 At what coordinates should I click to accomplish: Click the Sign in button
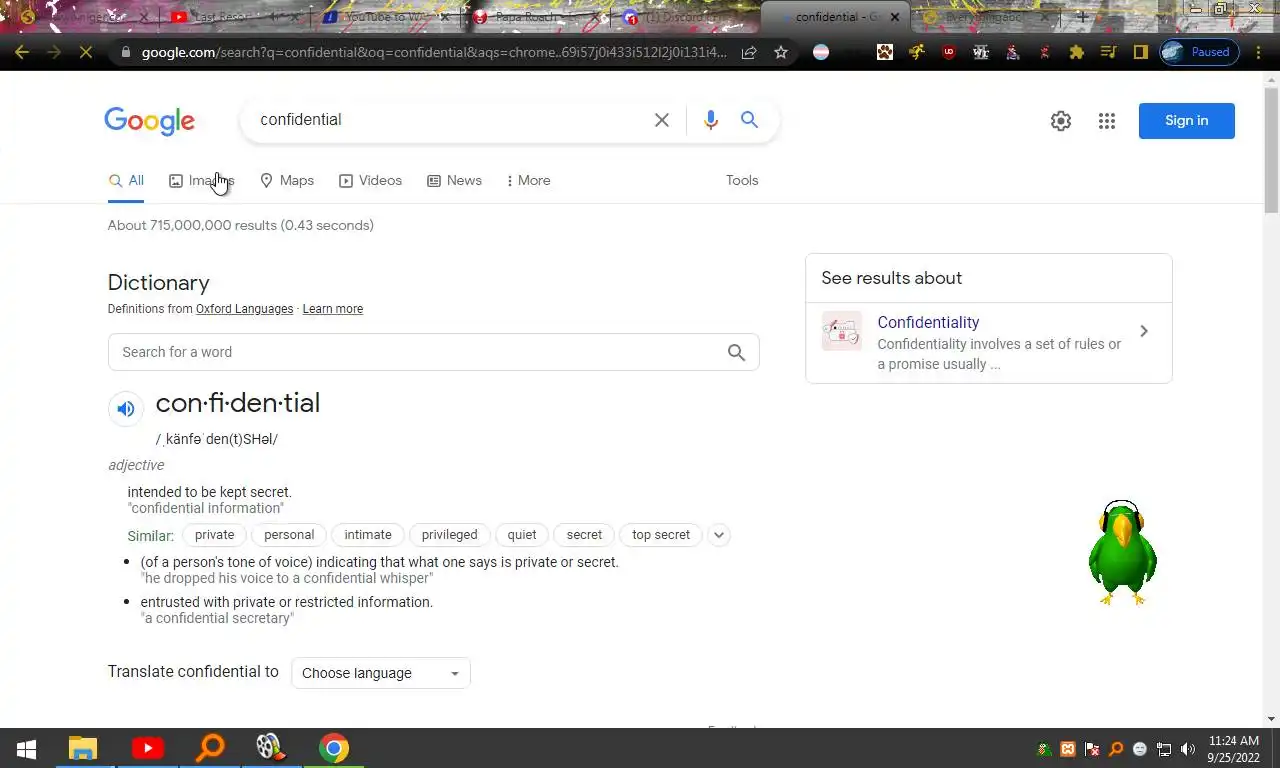pos(1187,121)
